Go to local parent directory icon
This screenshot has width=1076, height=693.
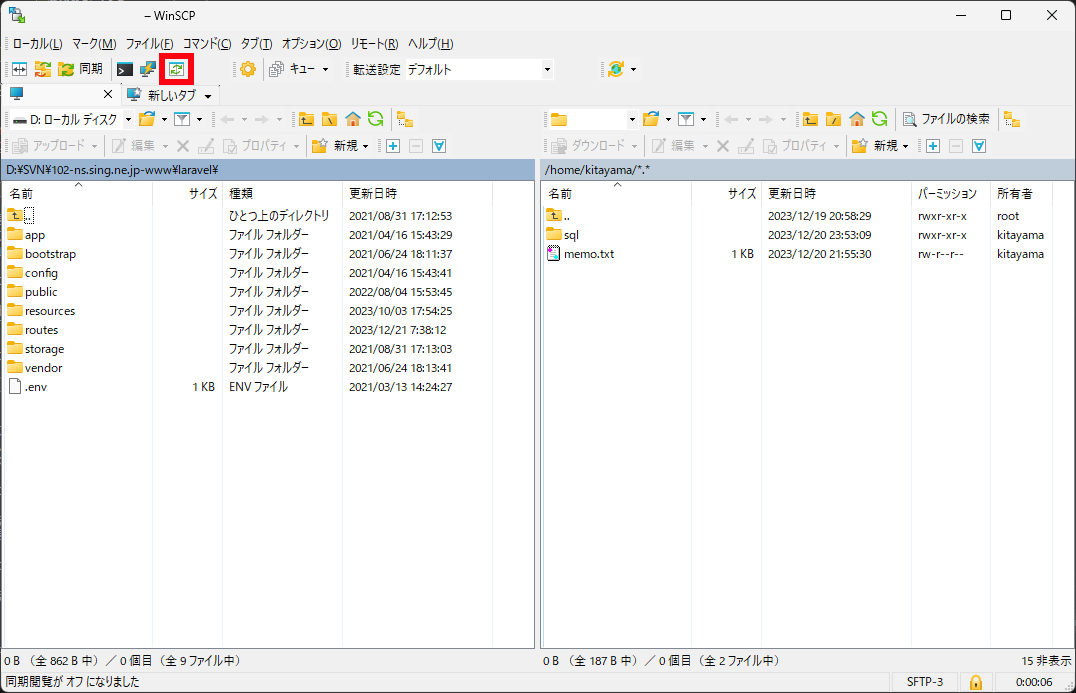pyautogui.click(x=306, y=119)
